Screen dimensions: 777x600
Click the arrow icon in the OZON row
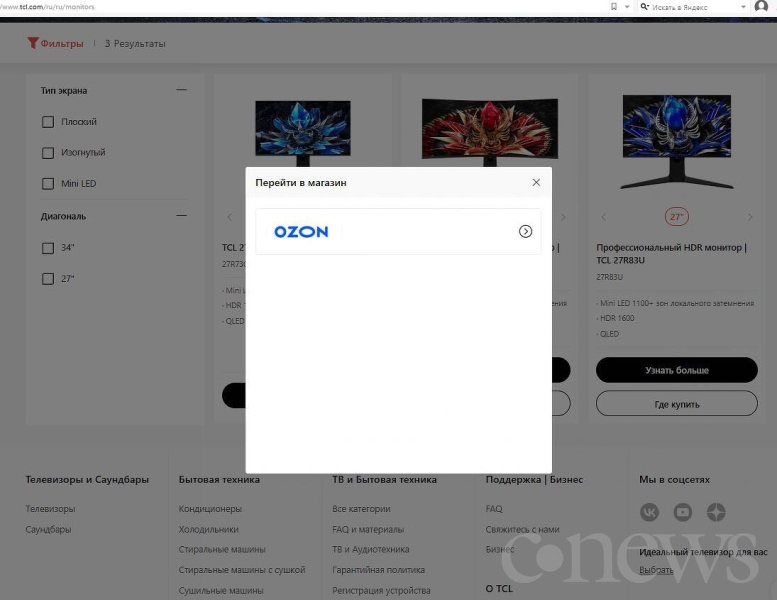[525, 231]
